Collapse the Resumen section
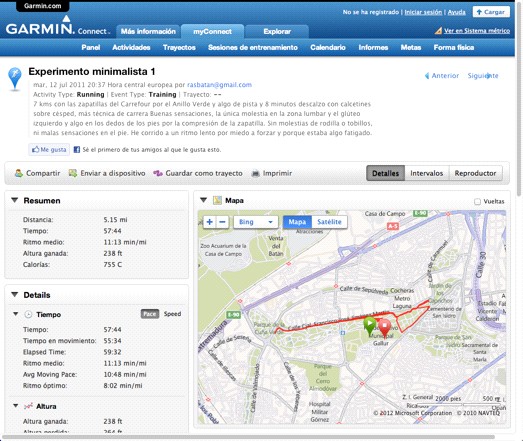Screen dimensions: 523x441 pyautogui.click(x=15, y=200)
